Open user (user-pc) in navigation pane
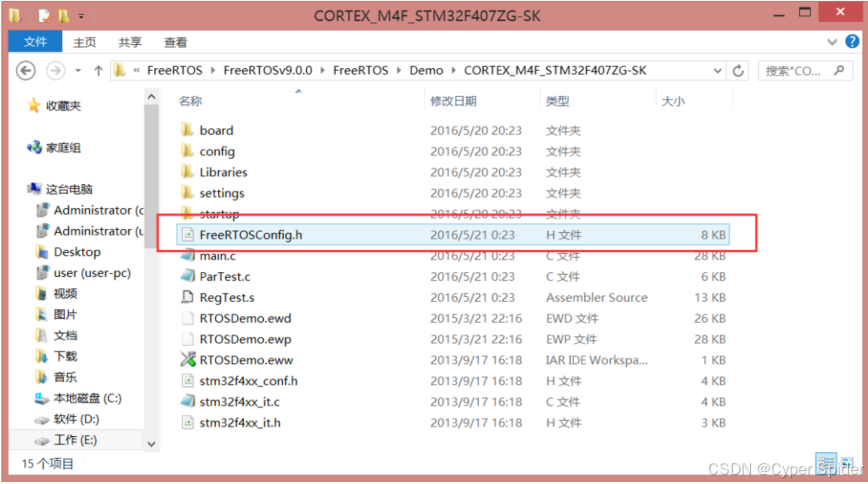The height and width of the screenshot is (484, 868). point(92,273)
